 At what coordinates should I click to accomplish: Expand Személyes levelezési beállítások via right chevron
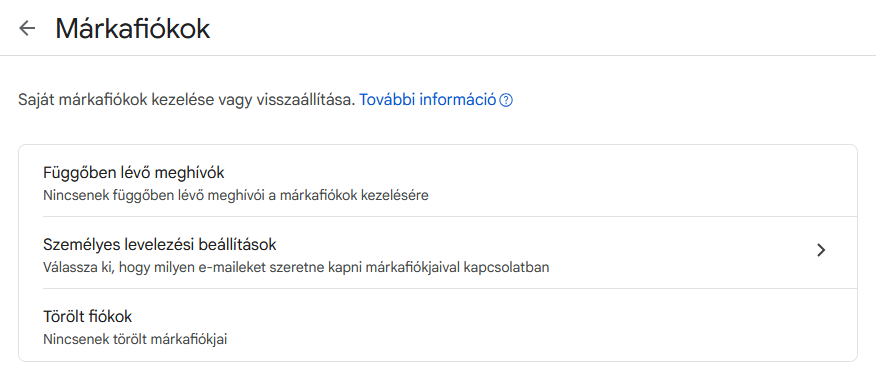tap(821, 250)
